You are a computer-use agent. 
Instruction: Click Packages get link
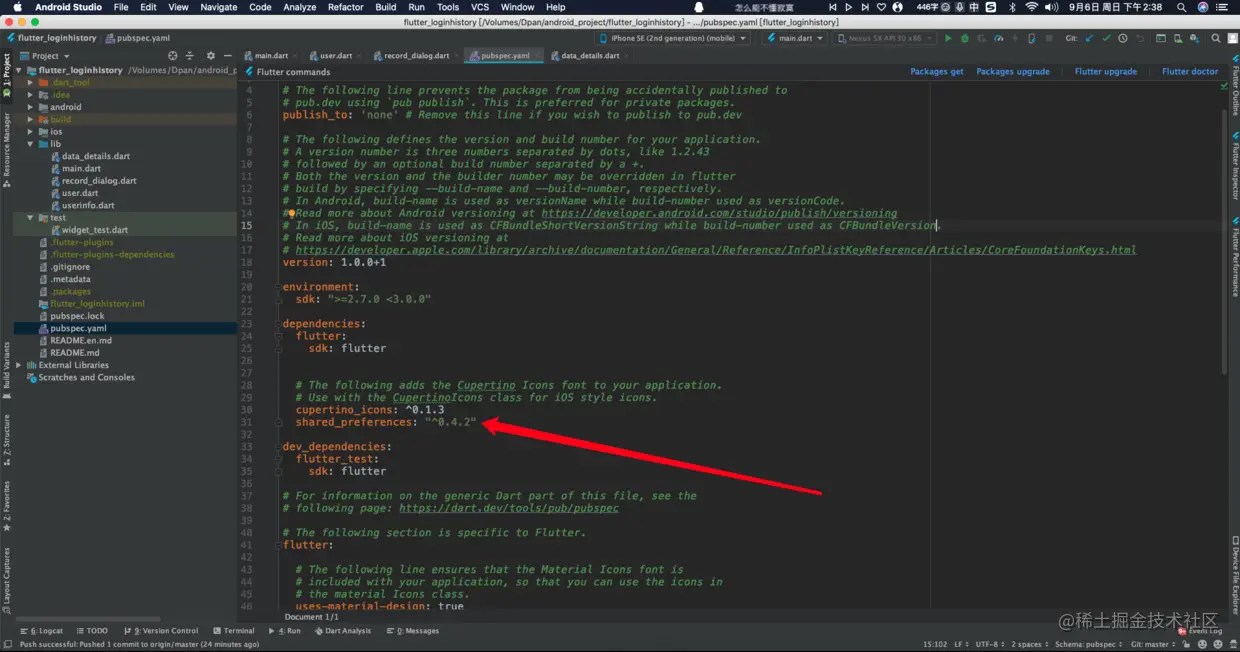pyautogui.click(x=936, y=72)
